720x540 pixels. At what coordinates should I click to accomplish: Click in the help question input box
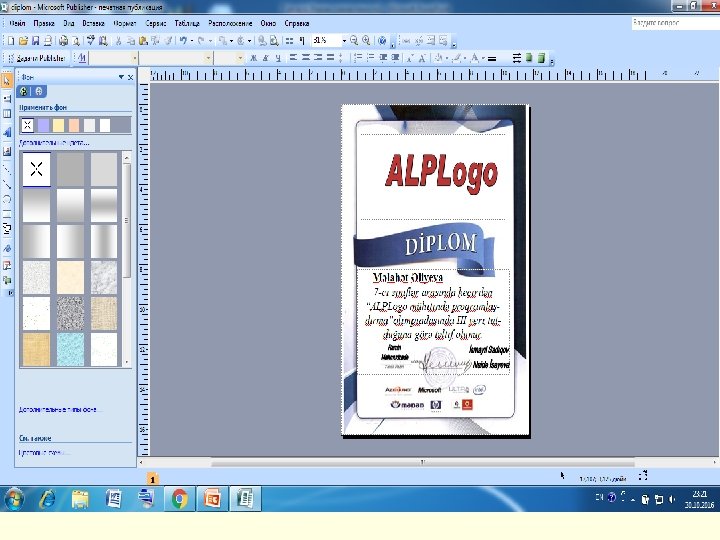(675, 22)
